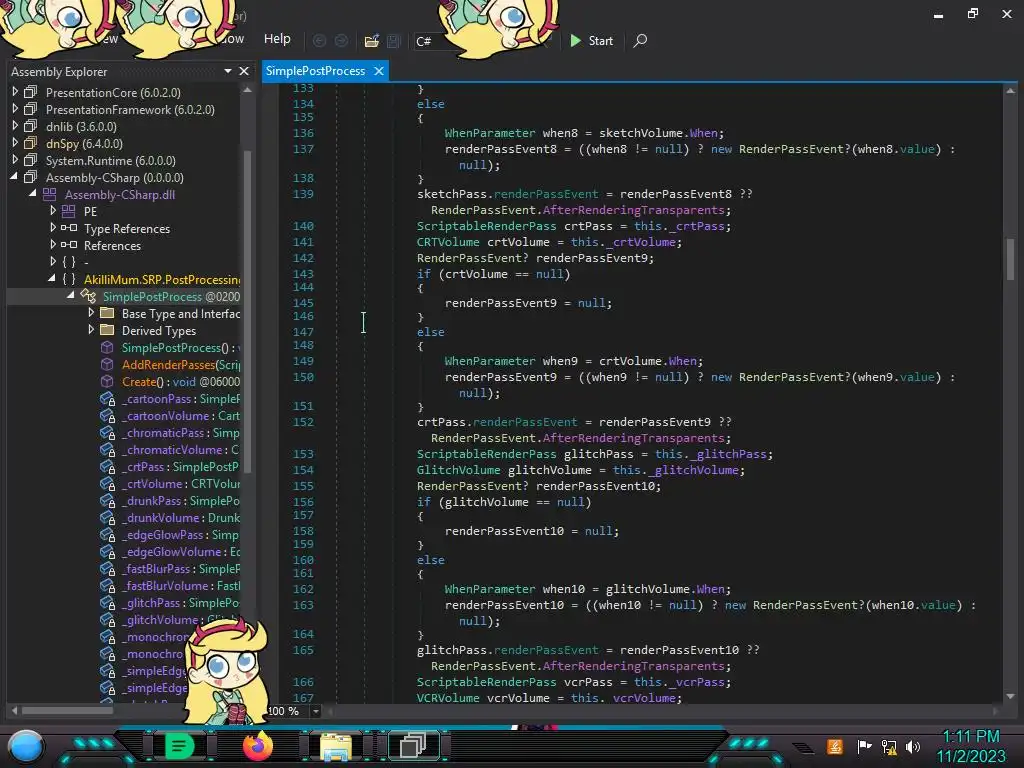
Task: Click the Assembly-CSharp.dll module icon
Action: click(50, 194)
